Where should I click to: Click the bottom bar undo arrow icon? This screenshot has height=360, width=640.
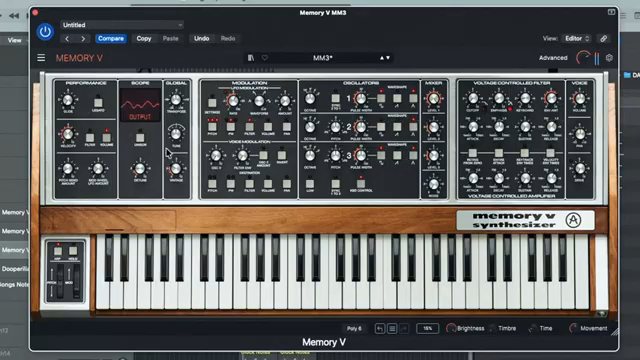click(x=380, y=329)
